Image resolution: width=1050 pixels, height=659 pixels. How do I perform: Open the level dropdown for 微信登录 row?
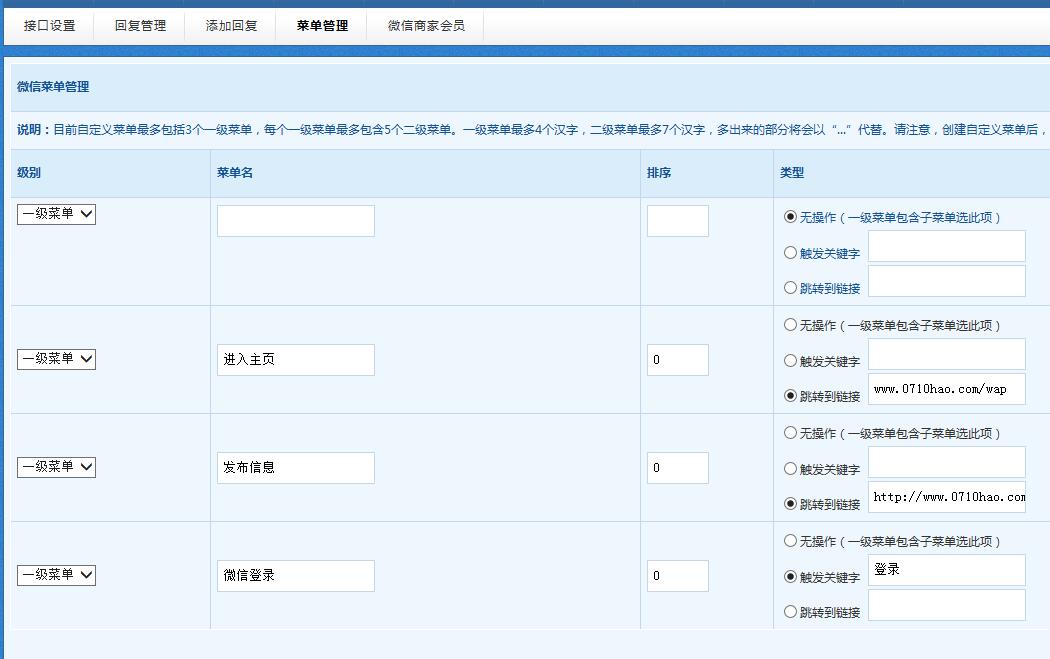56,575
